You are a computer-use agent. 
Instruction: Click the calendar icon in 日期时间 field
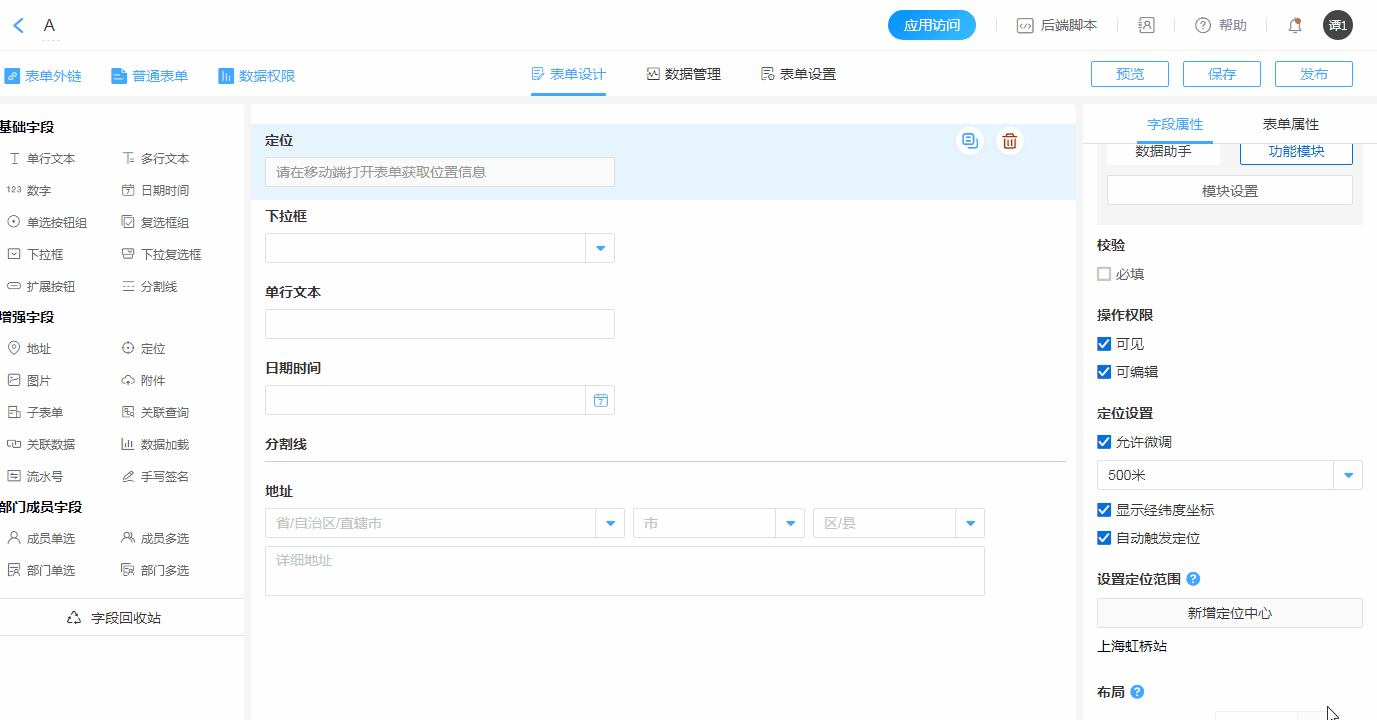tap(600, 400)
